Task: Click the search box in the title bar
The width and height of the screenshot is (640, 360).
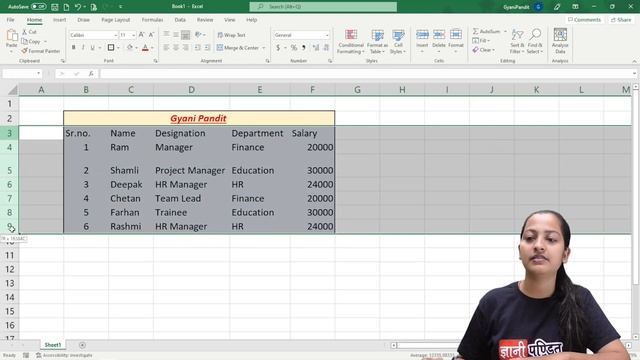Action: tap(323, 7)
